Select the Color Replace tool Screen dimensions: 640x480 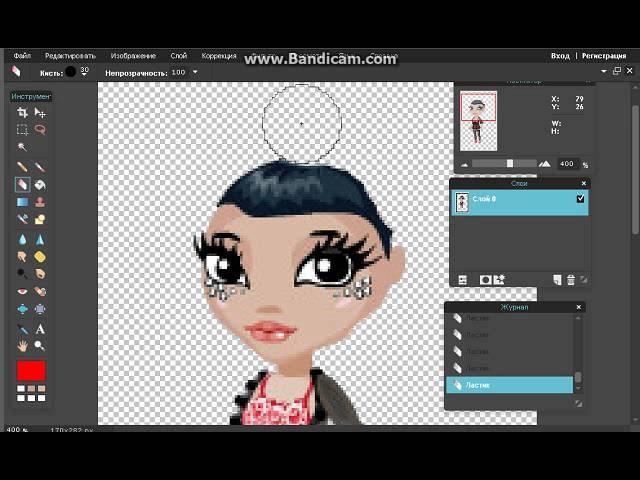click(x=22, y=220)
